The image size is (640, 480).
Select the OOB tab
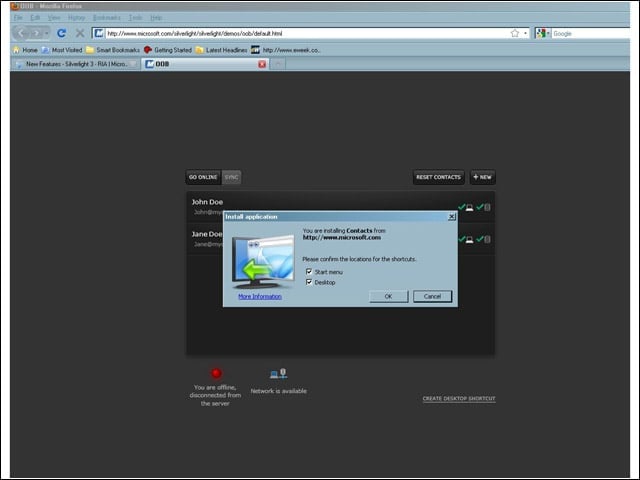pyautogui.click(x=205, y=64)
